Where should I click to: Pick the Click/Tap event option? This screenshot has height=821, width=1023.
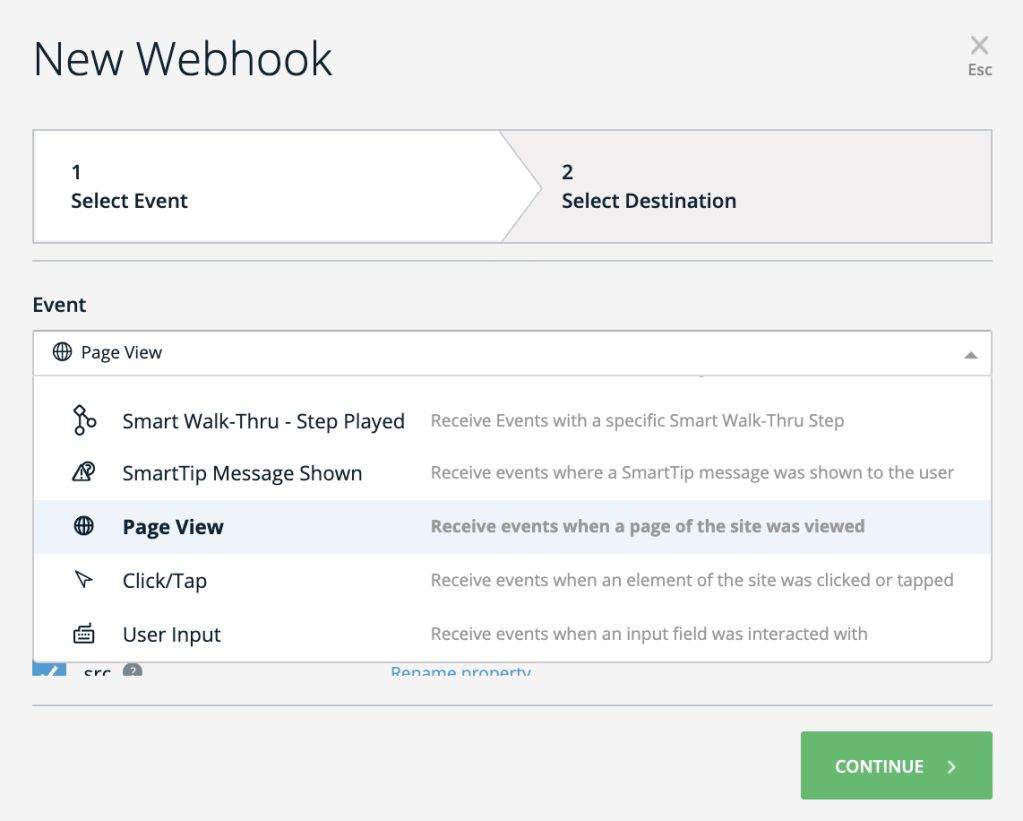(x=165, y=581)
